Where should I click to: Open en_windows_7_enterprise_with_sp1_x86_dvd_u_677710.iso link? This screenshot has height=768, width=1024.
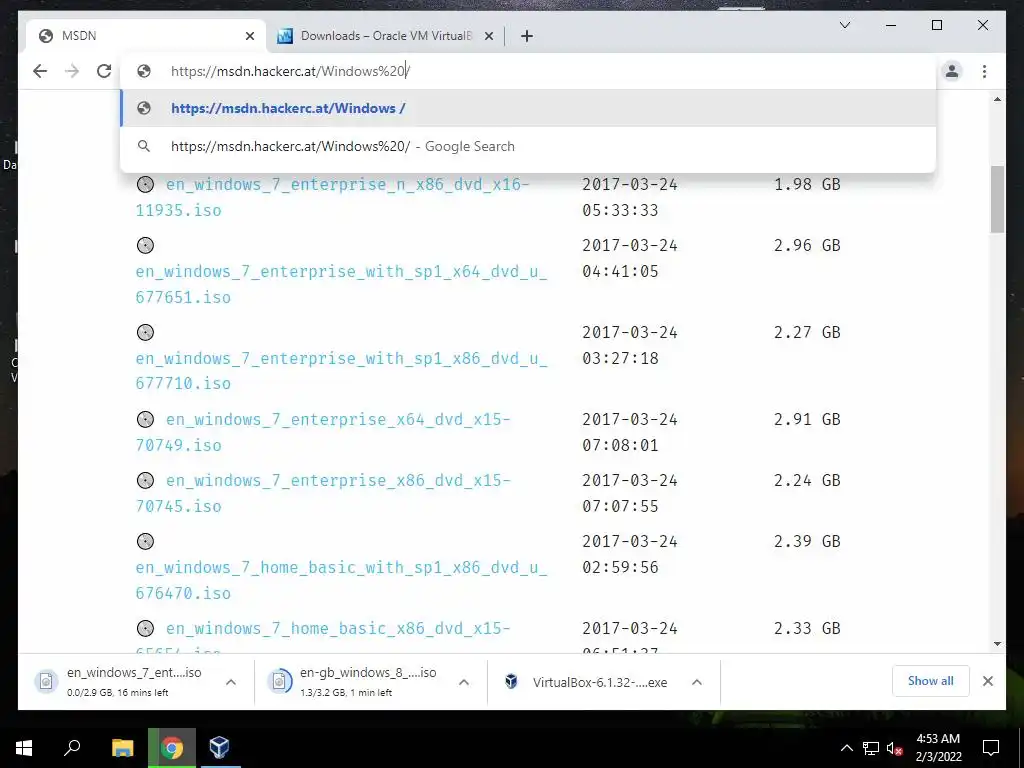(x=342, y=371)
